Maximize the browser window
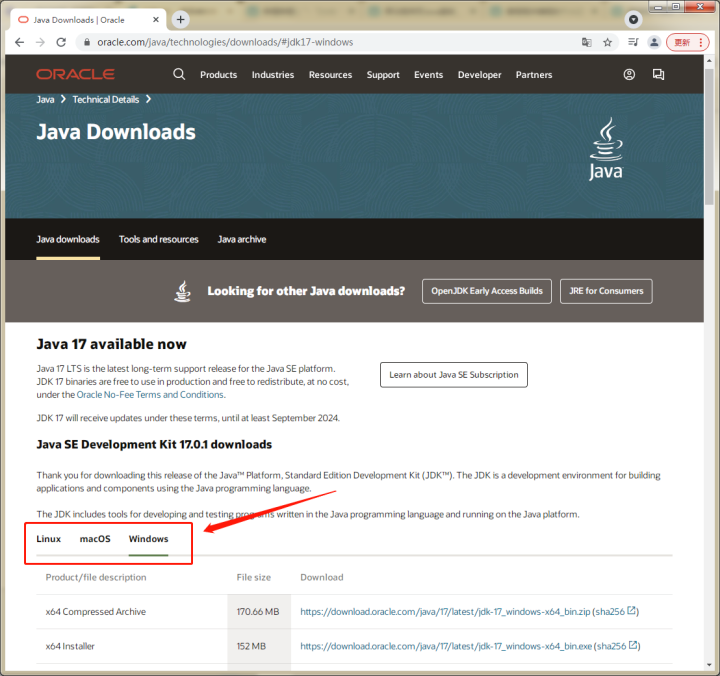Image resolution: width=720 pixels, height=676 pixels. point(676,6)
